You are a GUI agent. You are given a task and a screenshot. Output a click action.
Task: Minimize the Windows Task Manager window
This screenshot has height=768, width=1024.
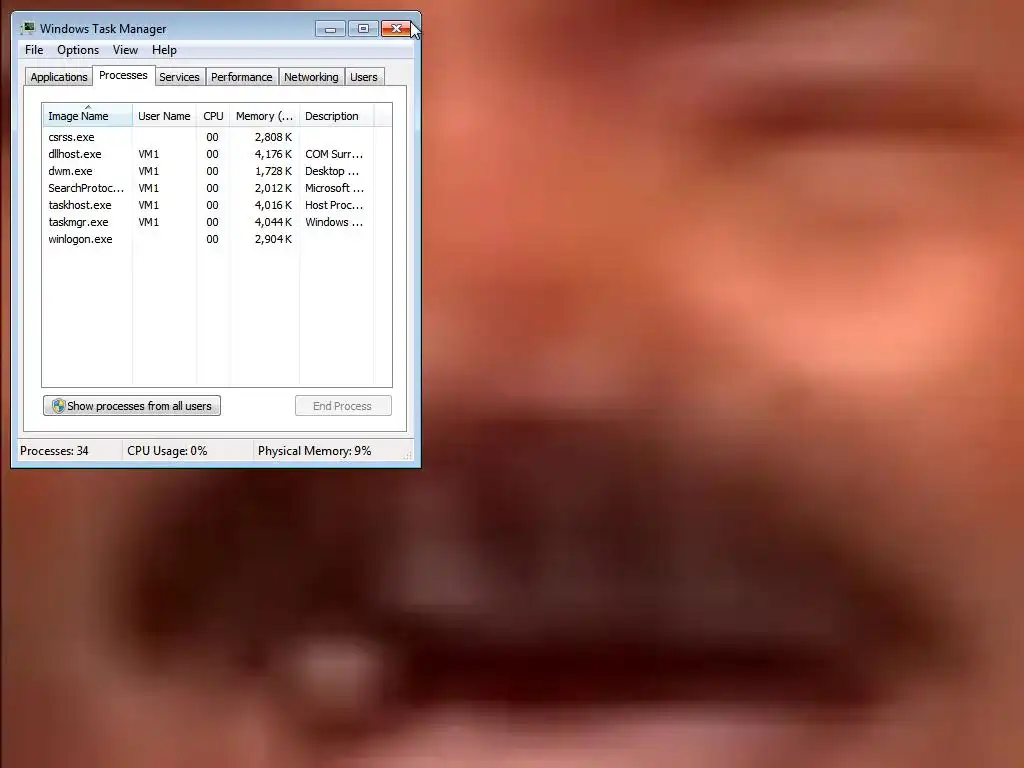click(x=330, y=29)
